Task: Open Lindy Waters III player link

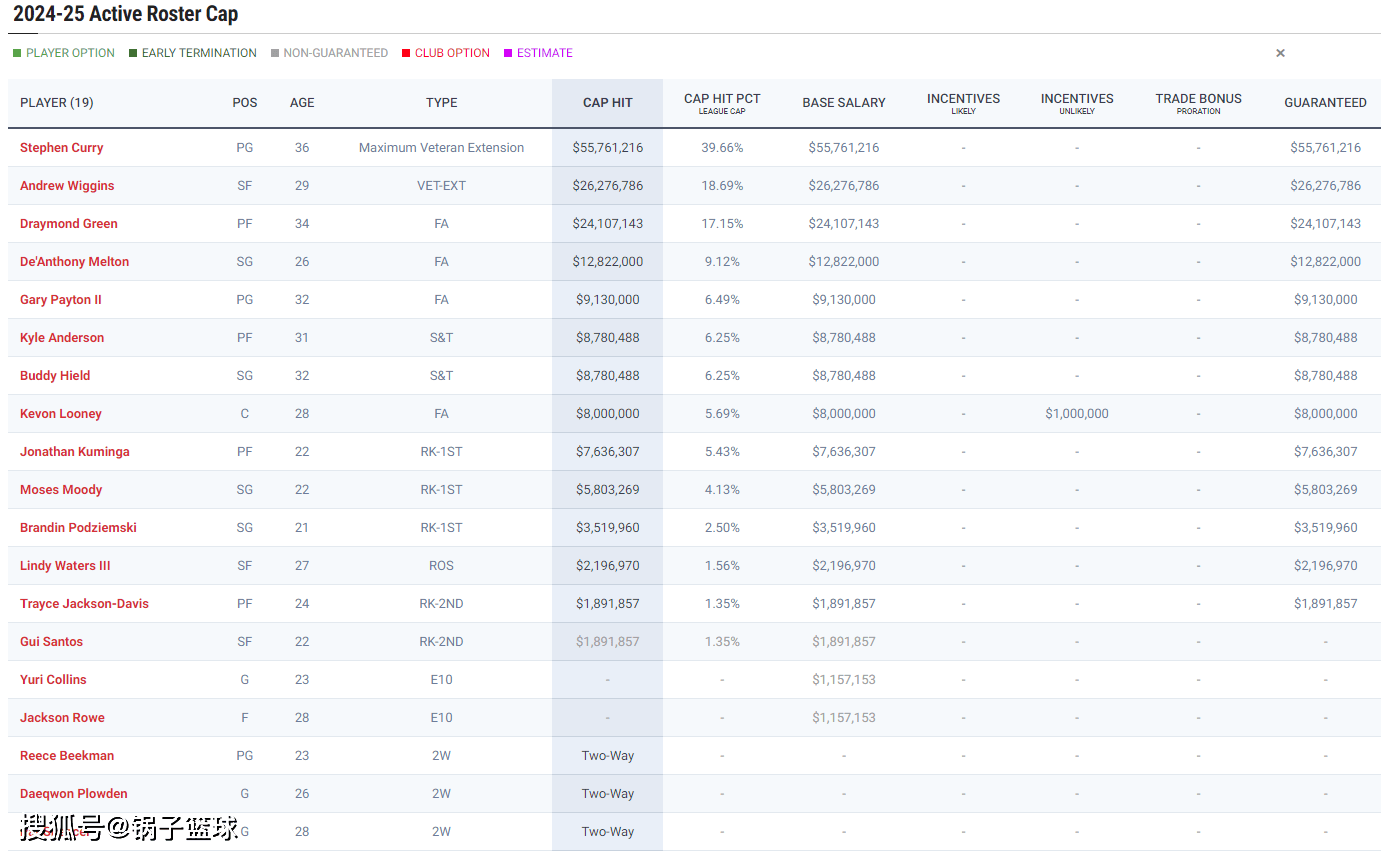Action: (65, 565)
